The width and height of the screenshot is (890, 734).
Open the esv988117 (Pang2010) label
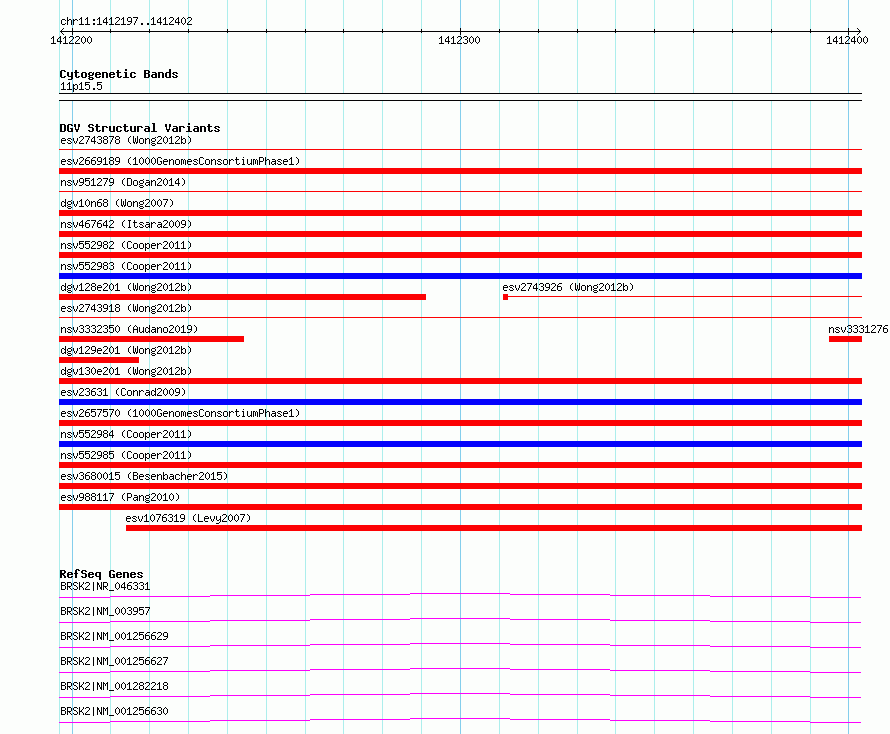click(x=120, y=497)
